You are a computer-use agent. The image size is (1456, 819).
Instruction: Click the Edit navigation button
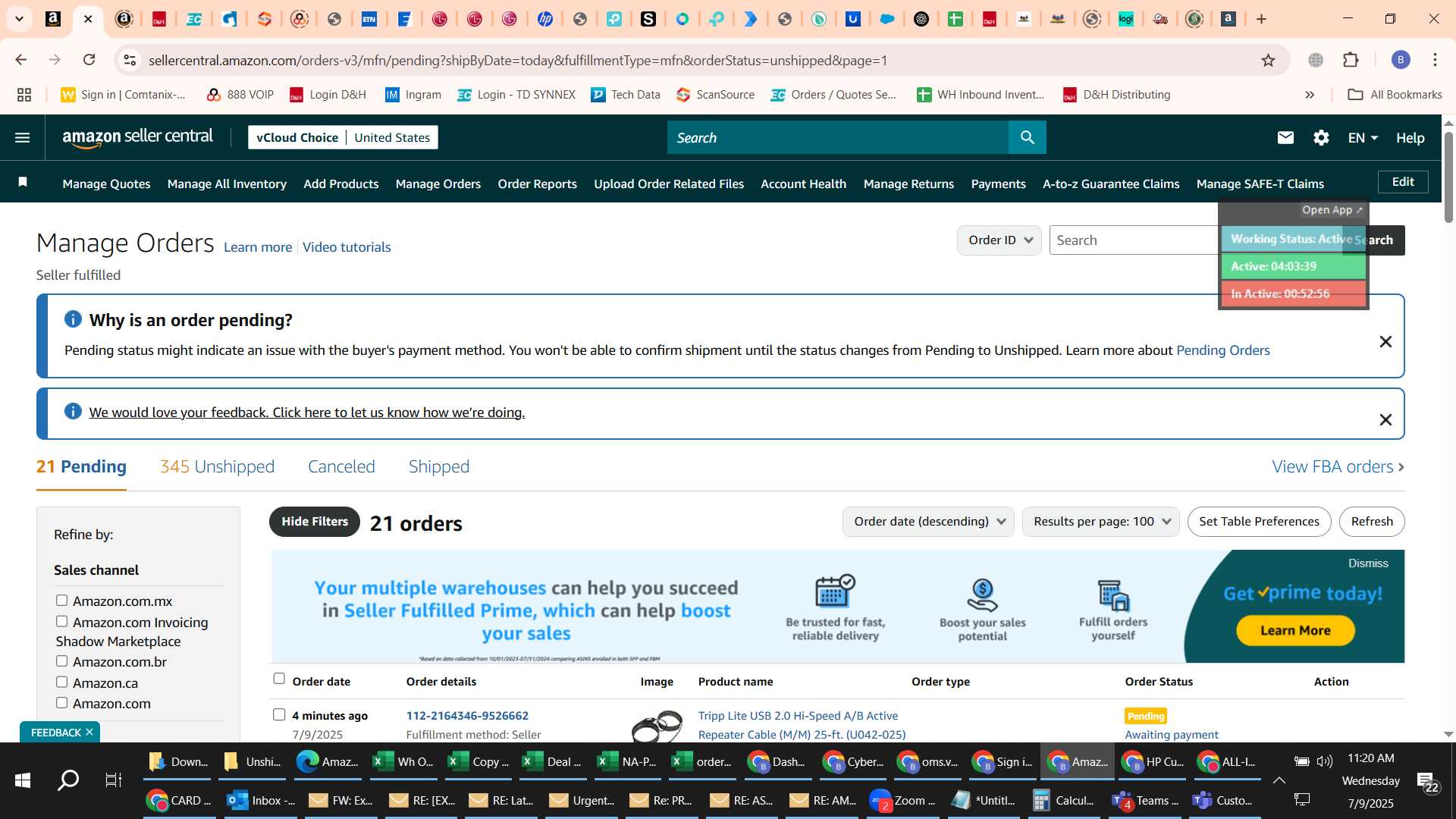click(1403, 182)
